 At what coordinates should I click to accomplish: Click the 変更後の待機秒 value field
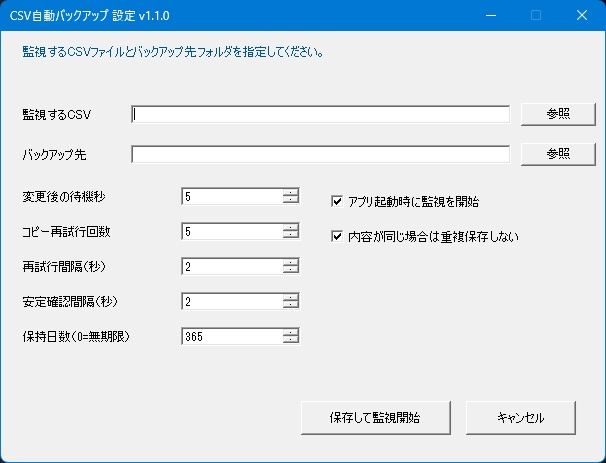(232, 196)
